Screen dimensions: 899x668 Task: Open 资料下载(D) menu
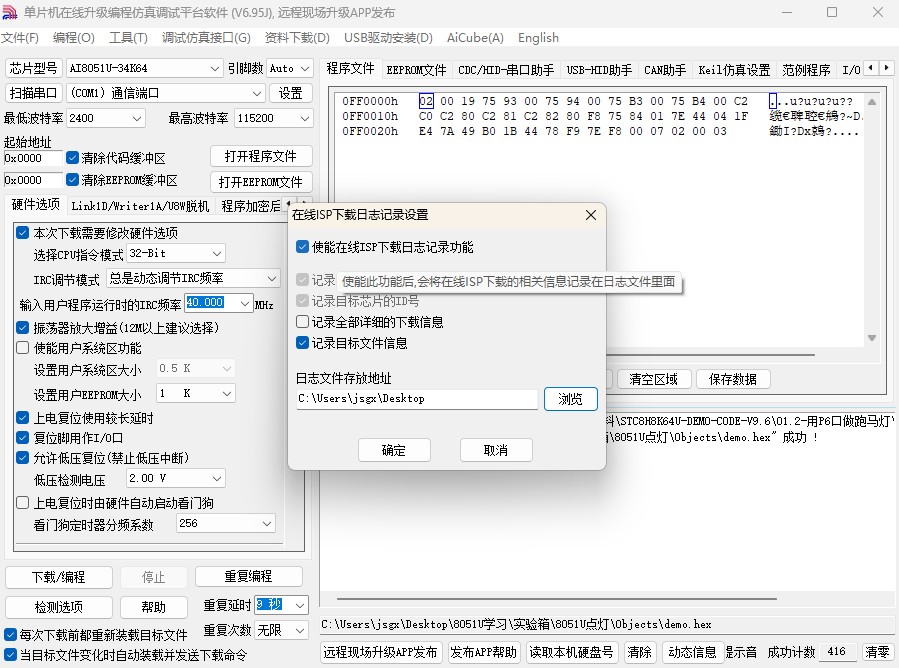point(297,38)
